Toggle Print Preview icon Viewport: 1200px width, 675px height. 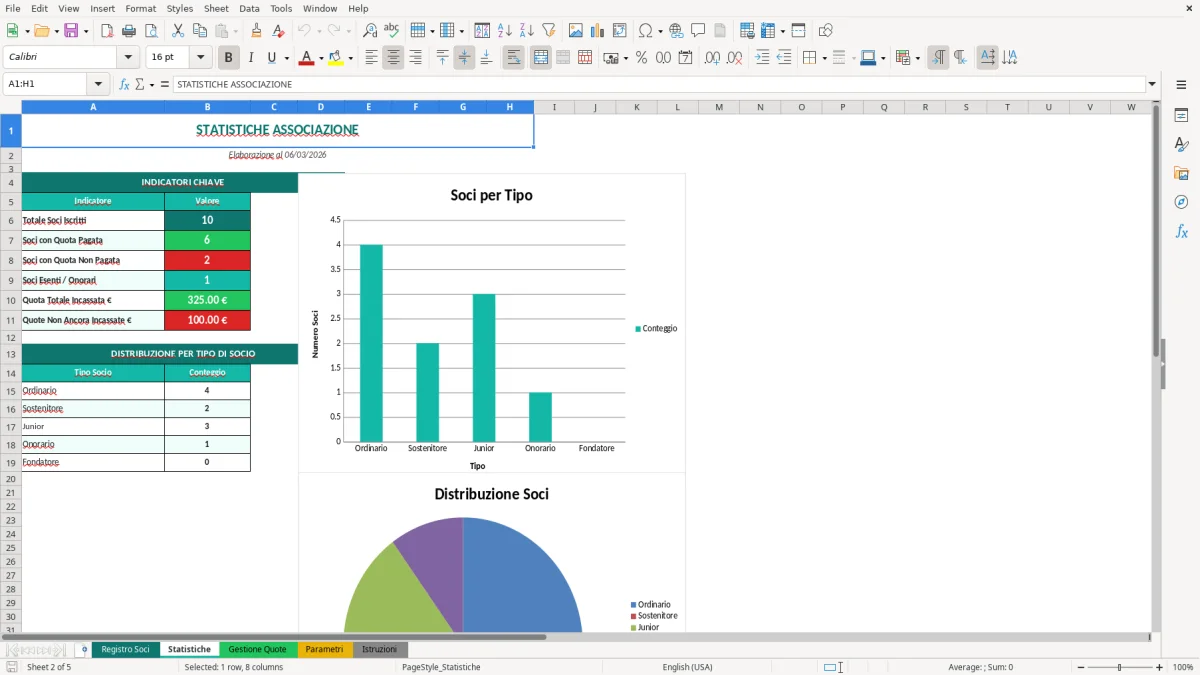click(150, 31)
